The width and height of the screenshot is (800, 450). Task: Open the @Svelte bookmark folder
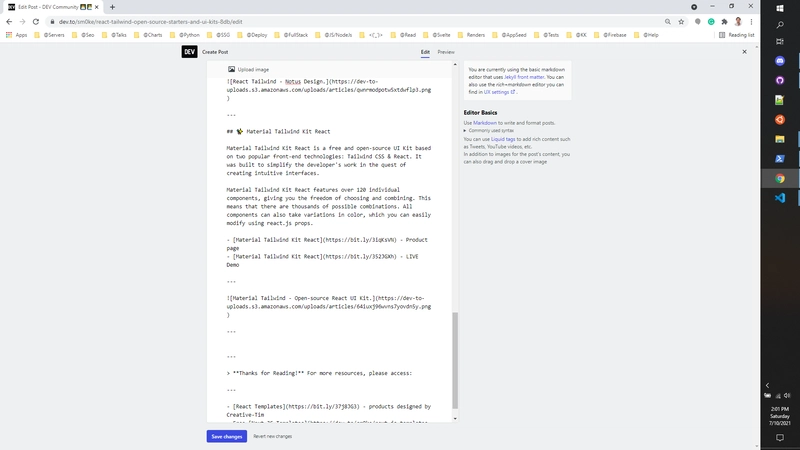point(437,35)
